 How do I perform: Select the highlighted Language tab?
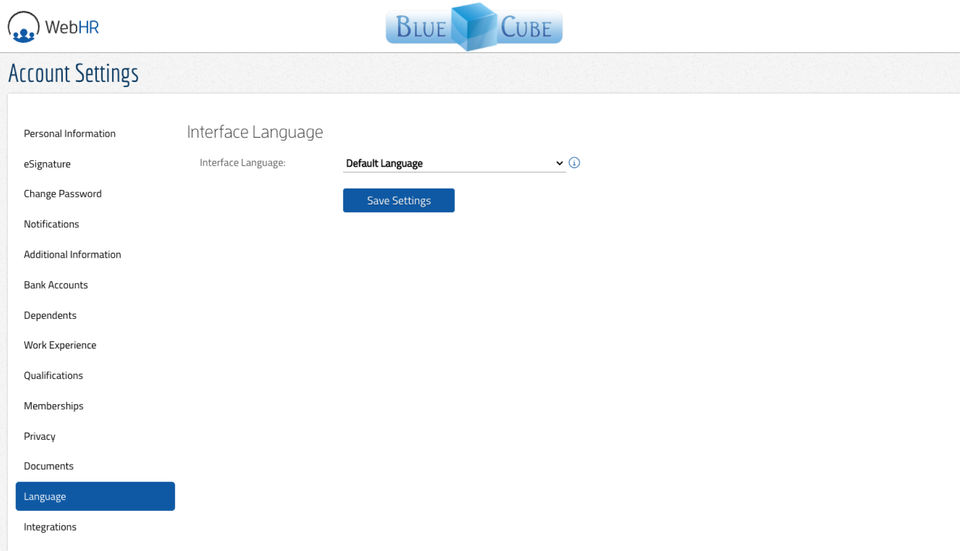96,497
